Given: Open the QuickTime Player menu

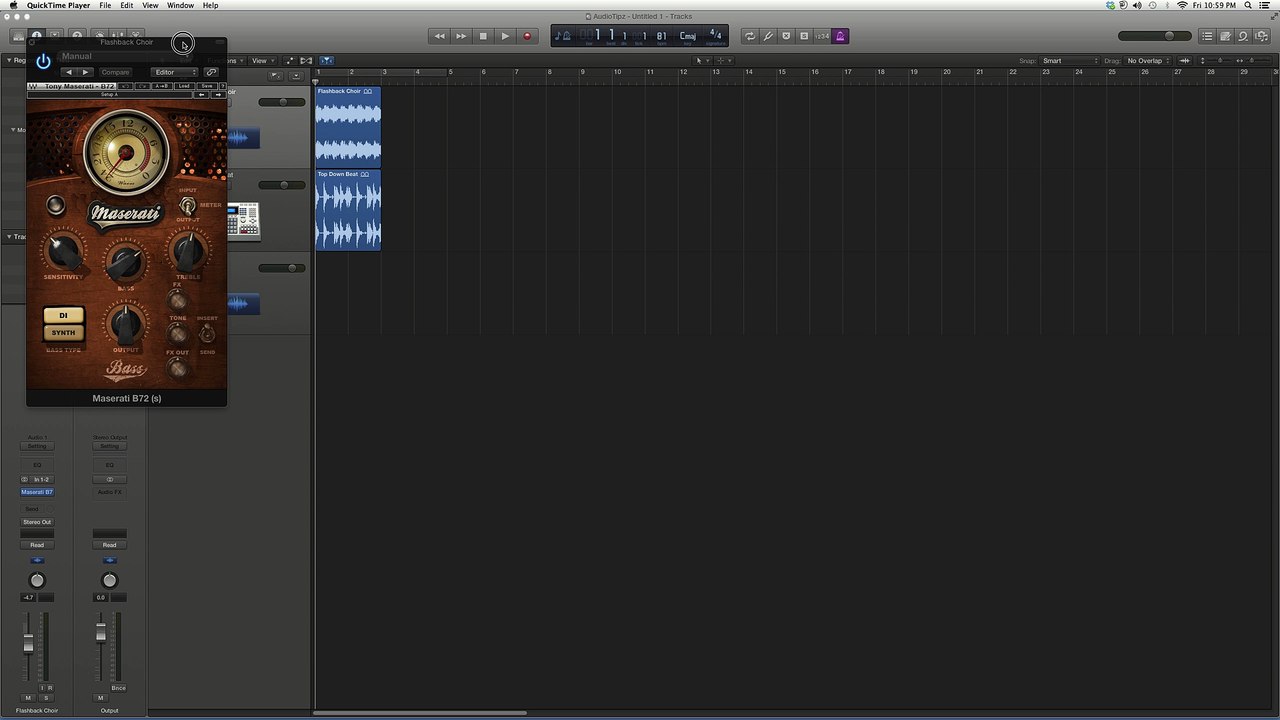Looking at the screenshot, I should pyautogui.click(x=58, y=5).
